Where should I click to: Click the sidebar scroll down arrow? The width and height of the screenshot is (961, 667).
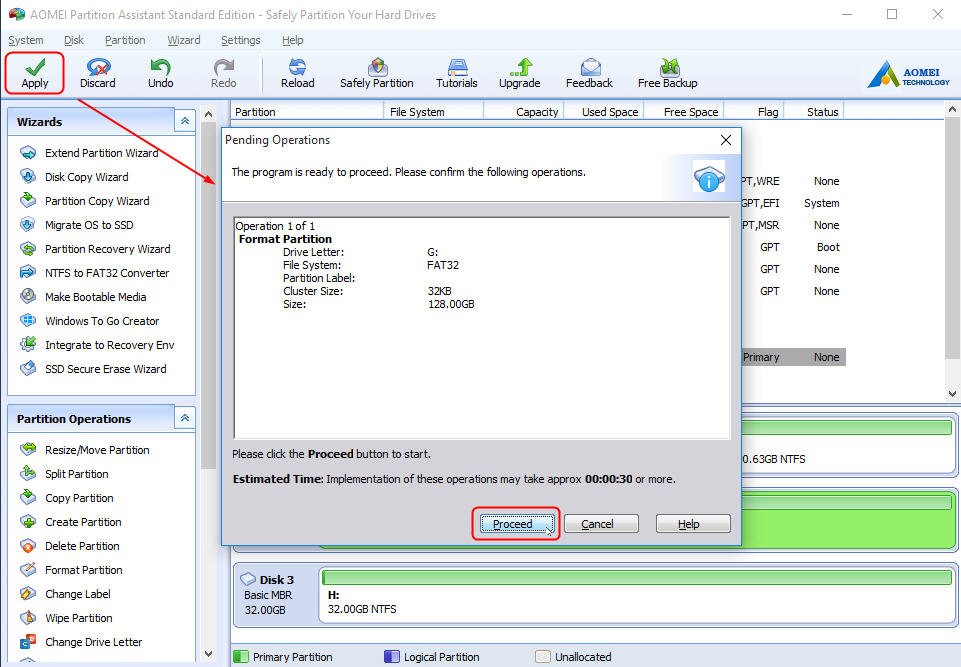(x=208, y=654)
